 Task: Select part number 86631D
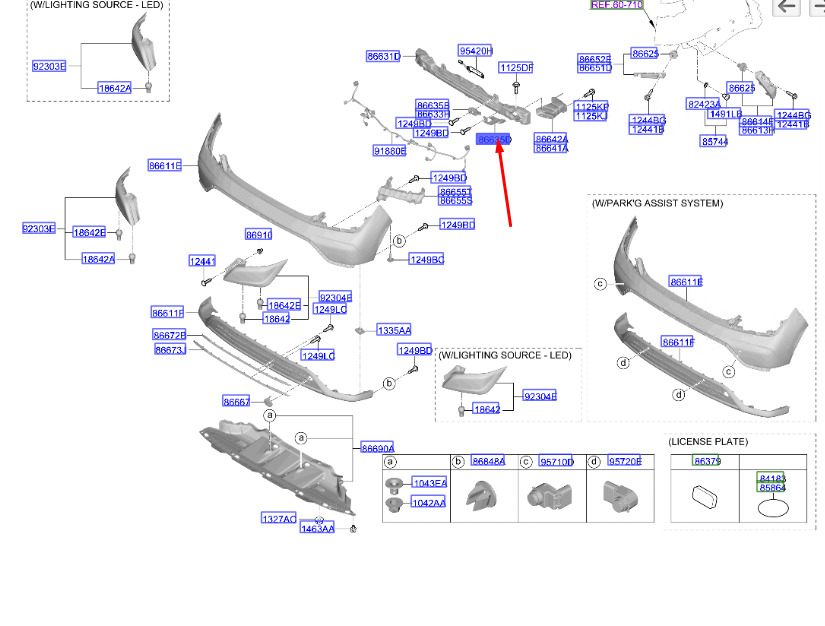click(382, 57)
